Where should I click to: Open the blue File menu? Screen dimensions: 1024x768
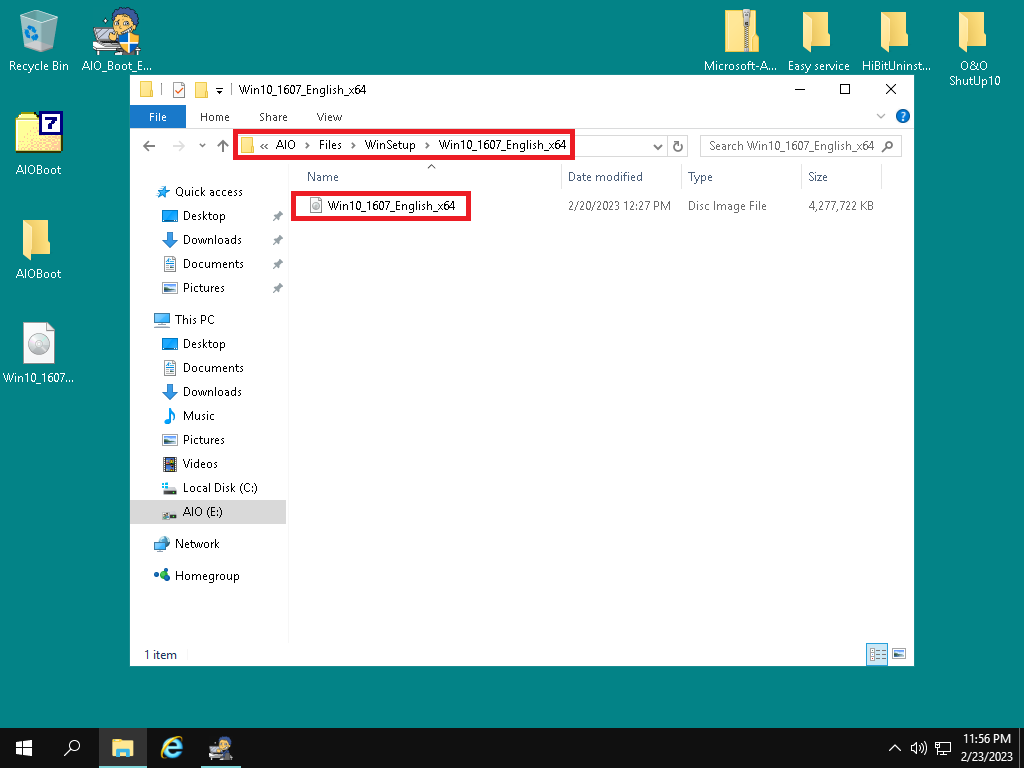tap(157, 117)
